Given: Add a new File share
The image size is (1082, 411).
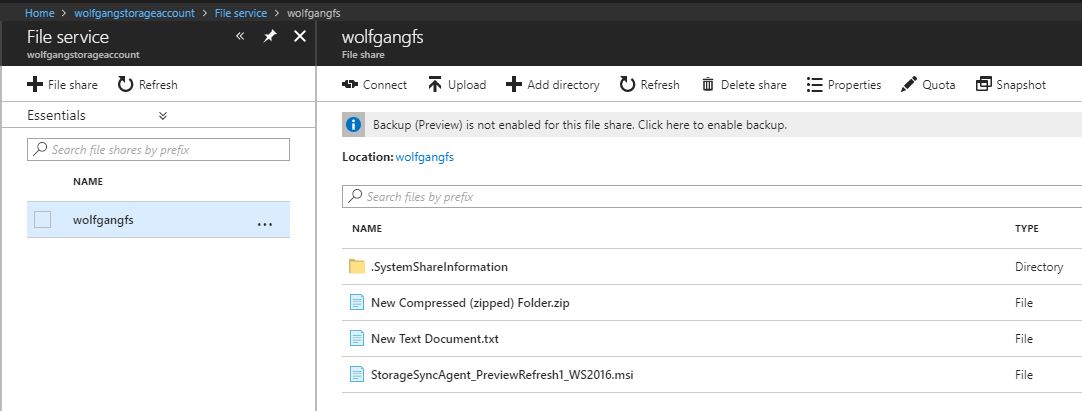Looking at the screenshot, I should pos(62,85).
